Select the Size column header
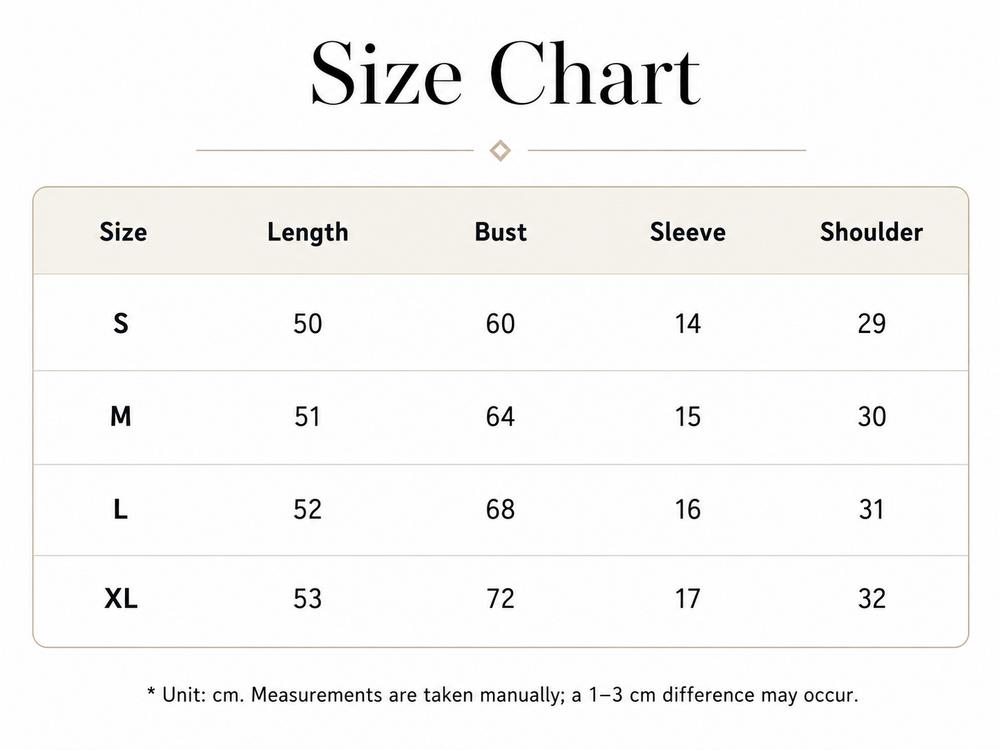The width and height of the screenshot is (1000, 750). tap(123, 232)
